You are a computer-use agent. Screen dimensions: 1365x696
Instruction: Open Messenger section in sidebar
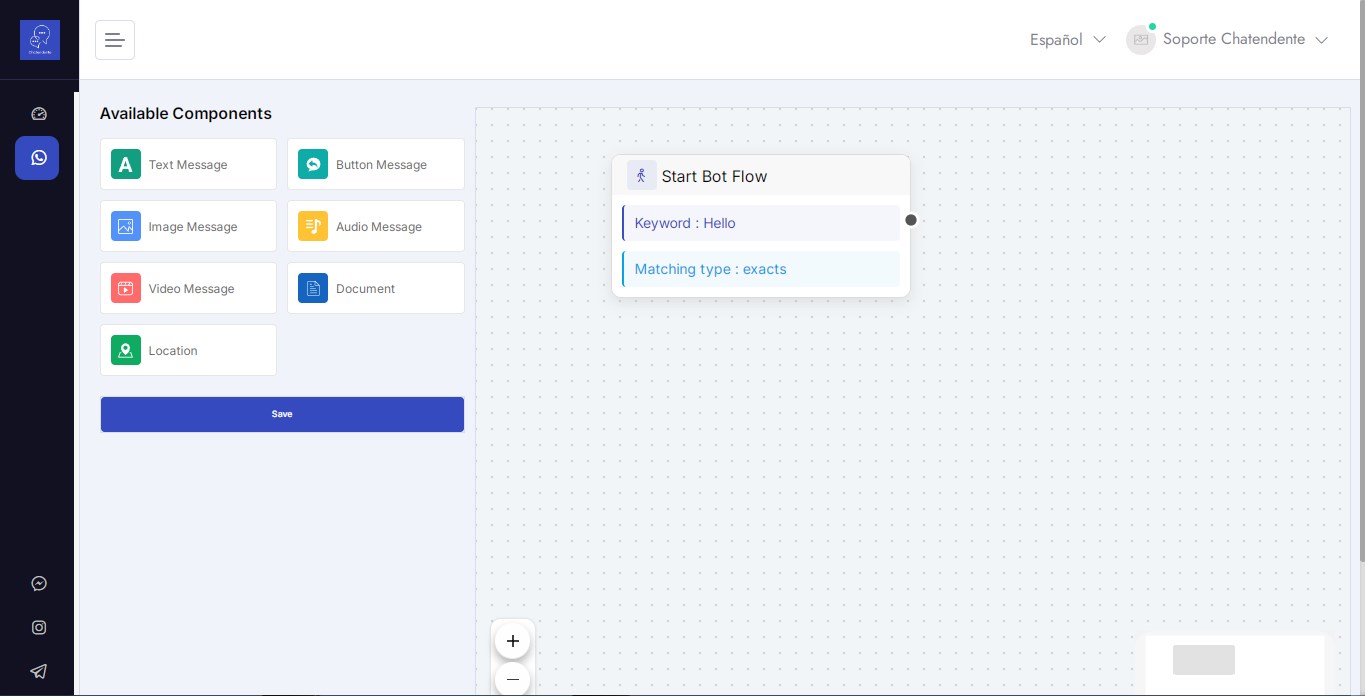[x=38, y=584]
